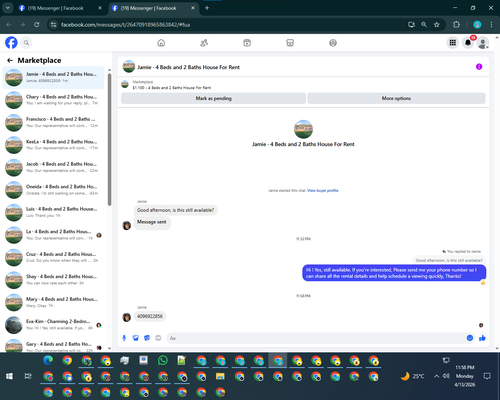Send a thumbs-up like

[482, 338]
